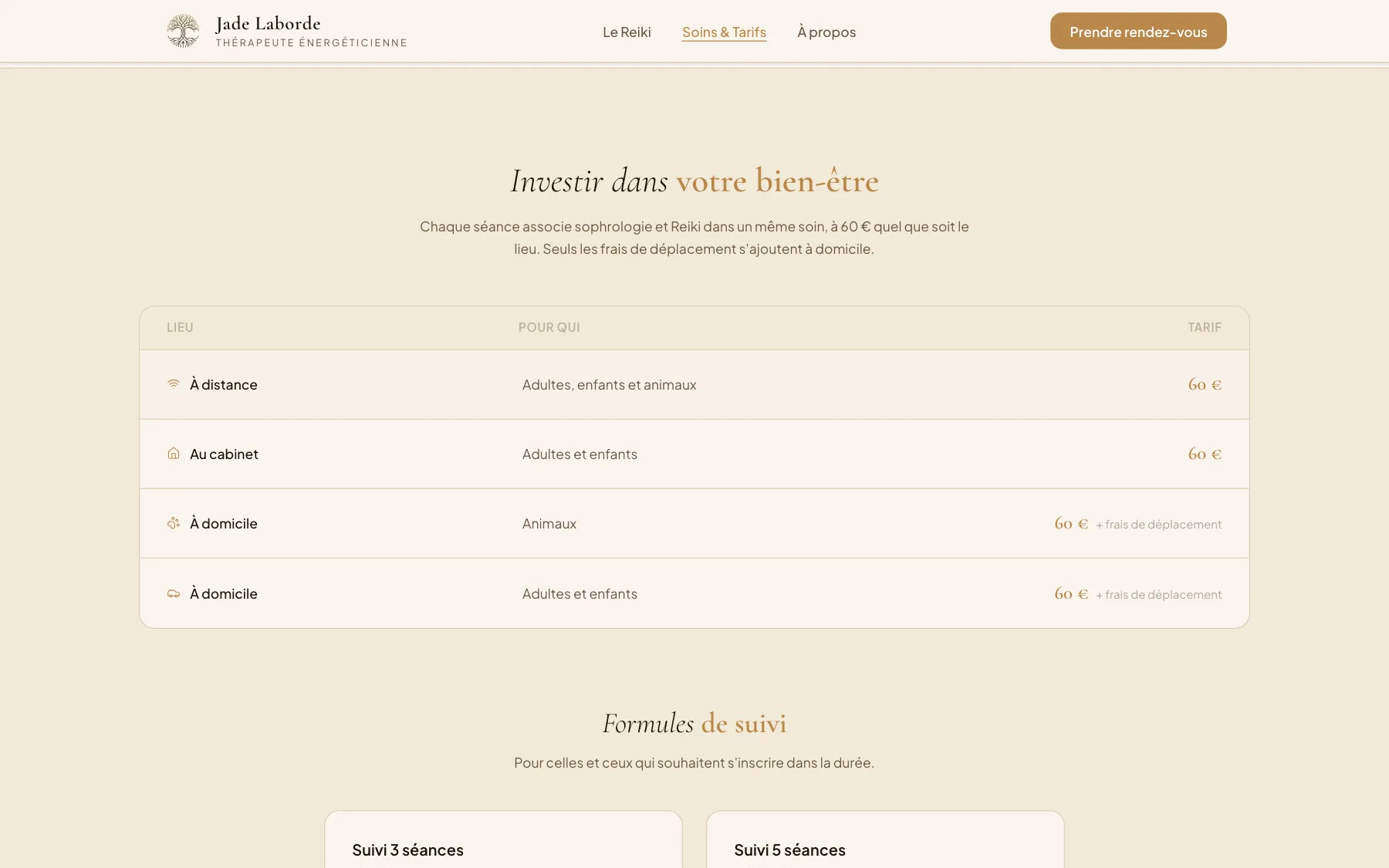
Task: Click the TARIF column header
Action: 1205,327
